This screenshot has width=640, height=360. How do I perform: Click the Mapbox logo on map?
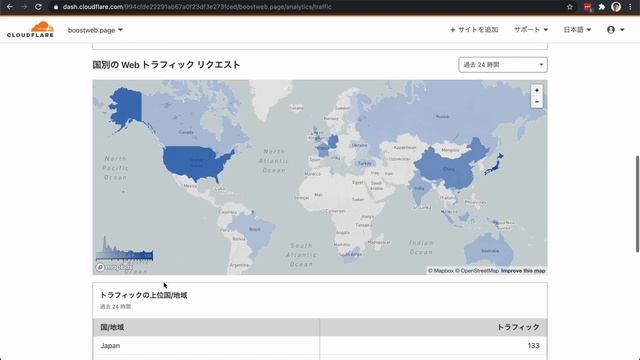click(x=115, y=267)
